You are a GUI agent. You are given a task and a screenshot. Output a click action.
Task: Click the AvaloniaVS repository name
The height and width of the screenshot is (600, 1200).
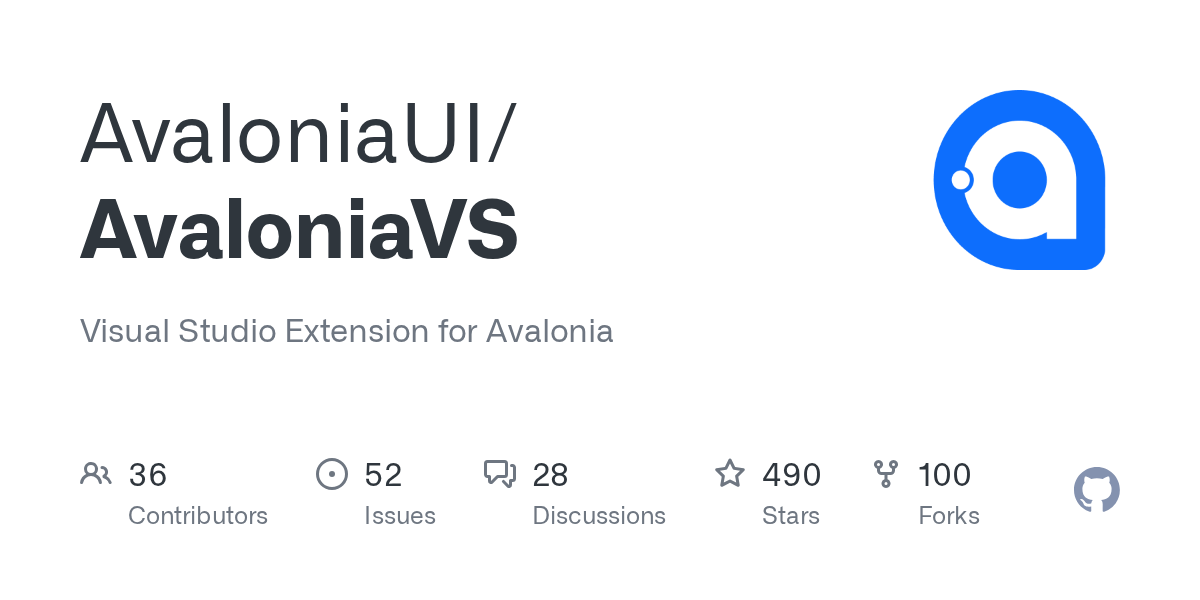tap(298, 229)
